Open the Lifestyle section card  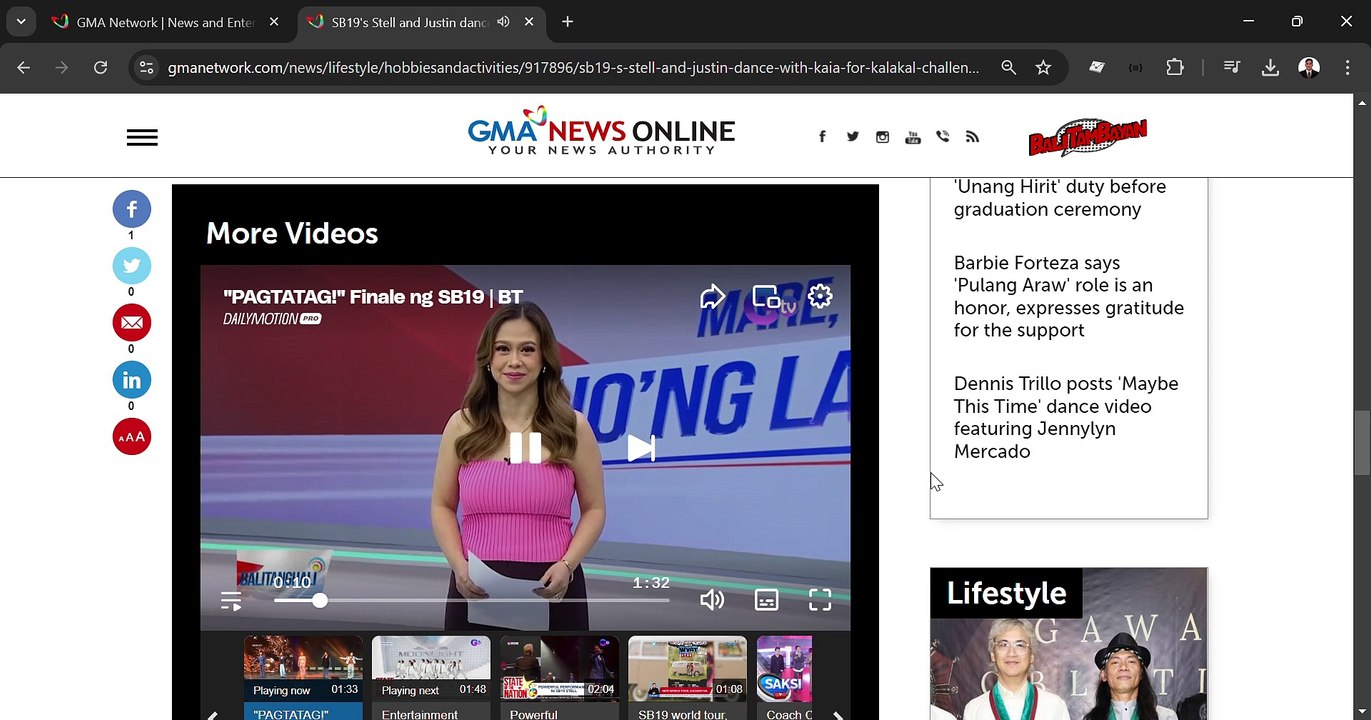pyautogui.click(x=1069, y=644)
